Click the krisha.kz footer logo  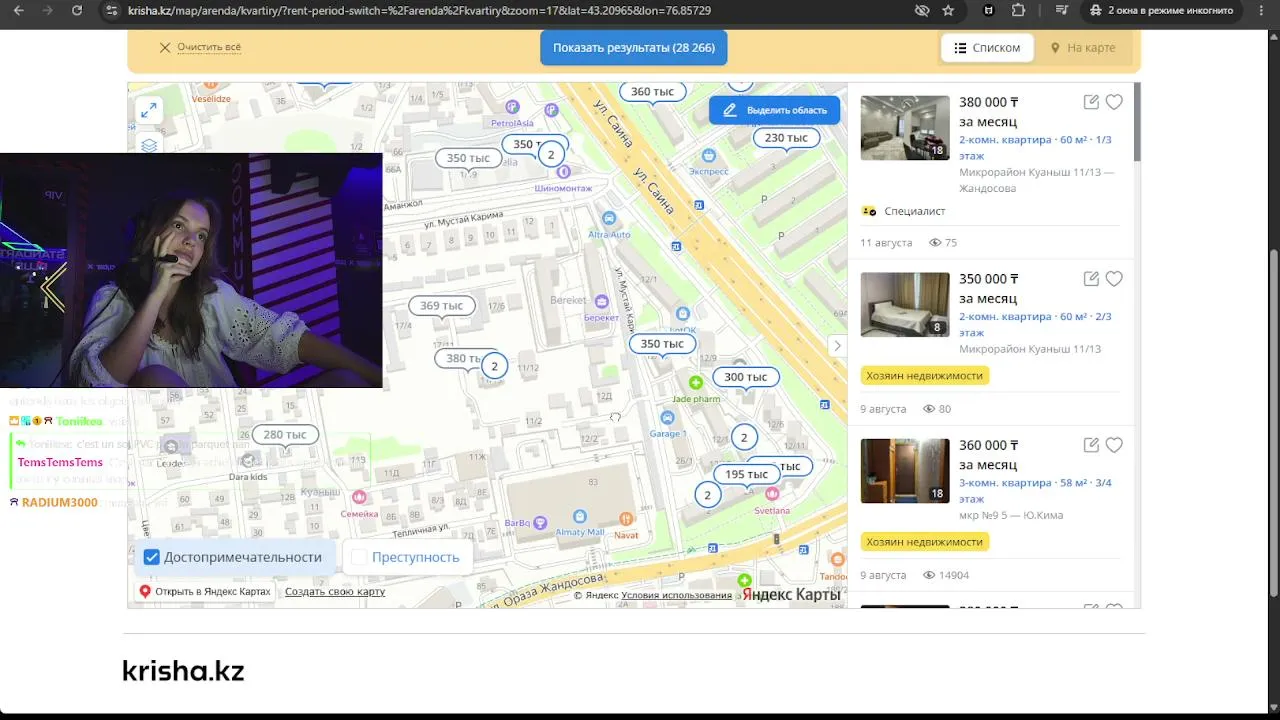183,670
